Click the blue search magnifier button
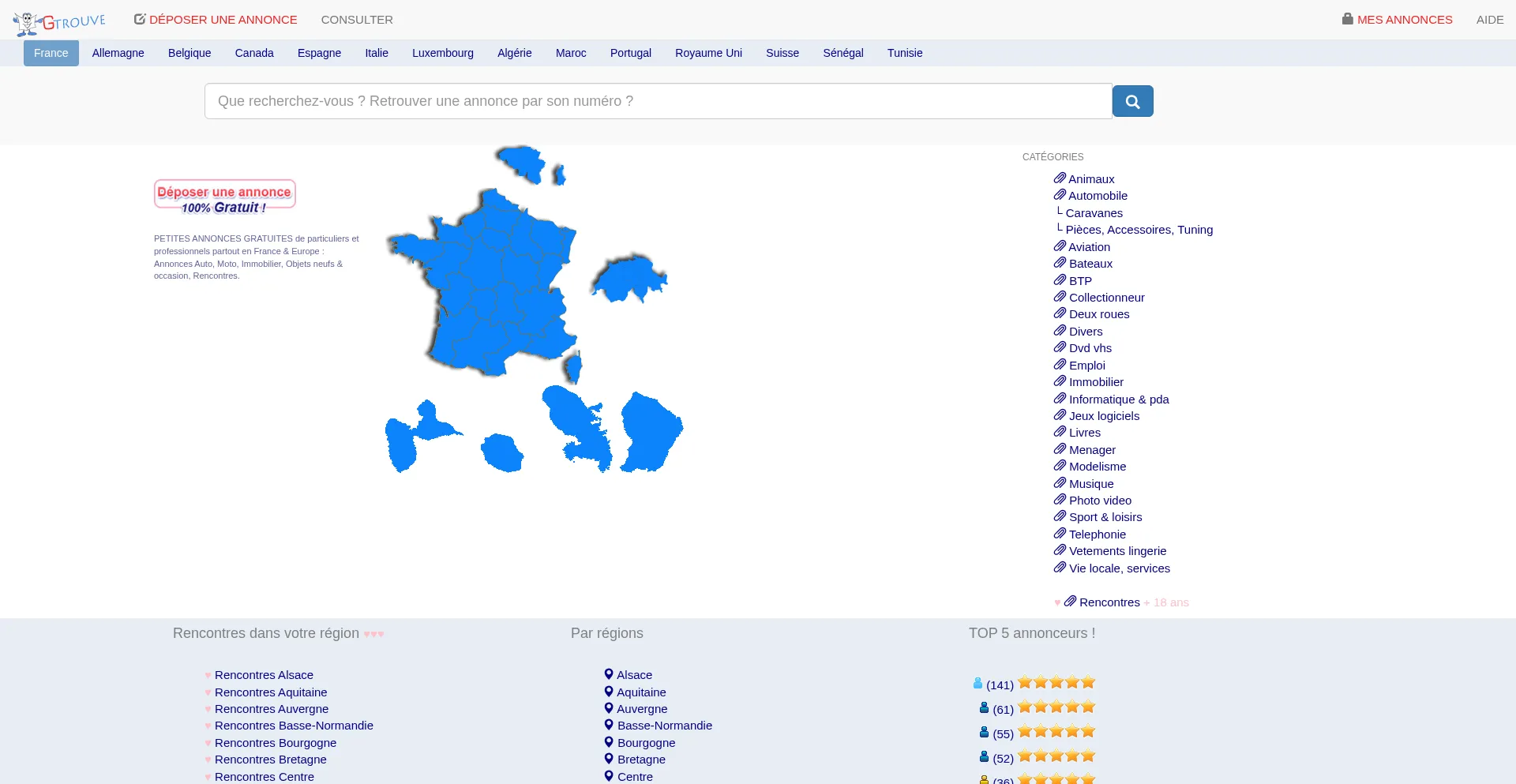The image size is (1516, 784). tap(1132, 101)
